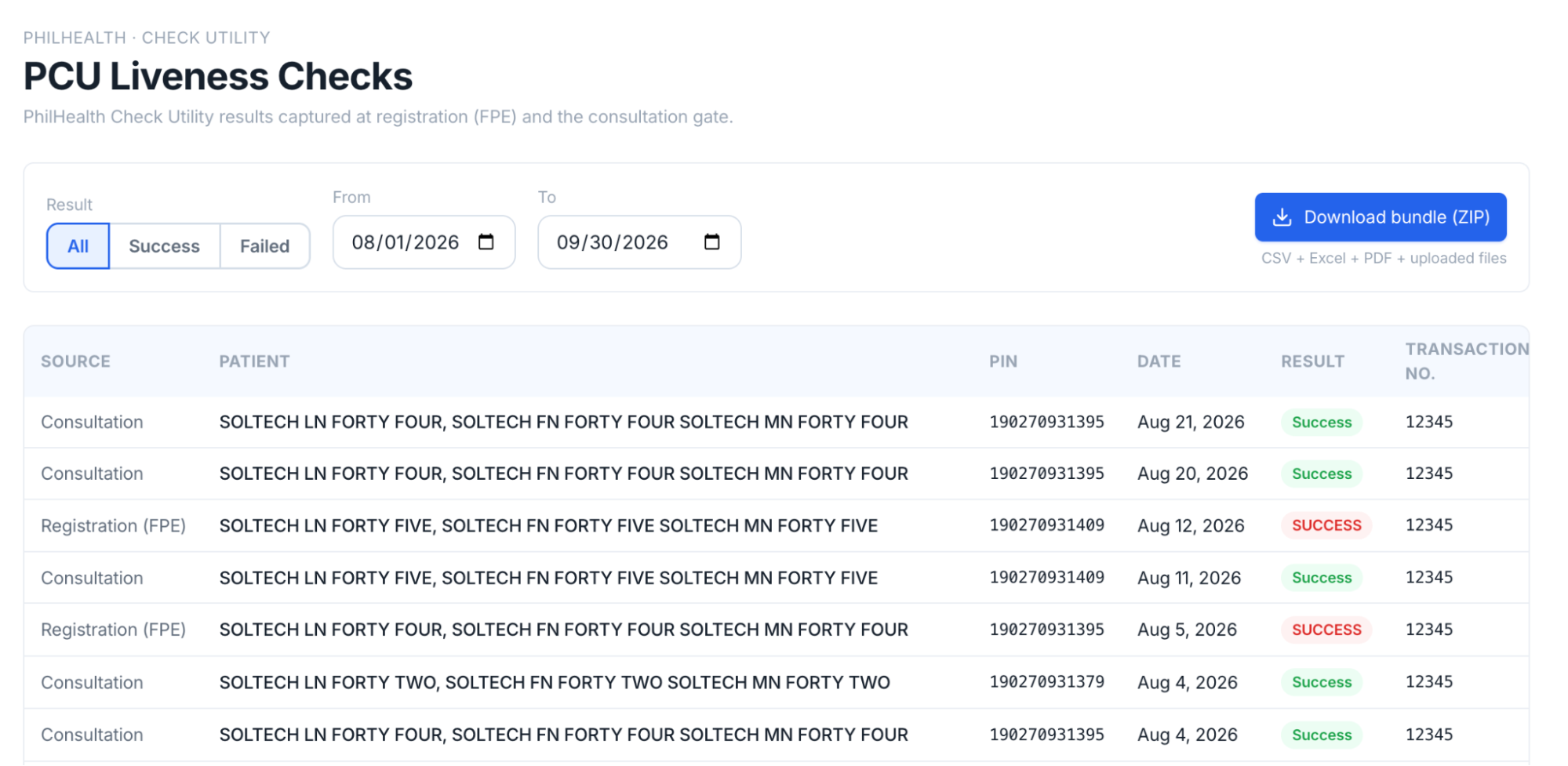Screen dimensions: 1568x766
Task: Click the To date field 09/30/2026
Action: click(x=639, y=242)
